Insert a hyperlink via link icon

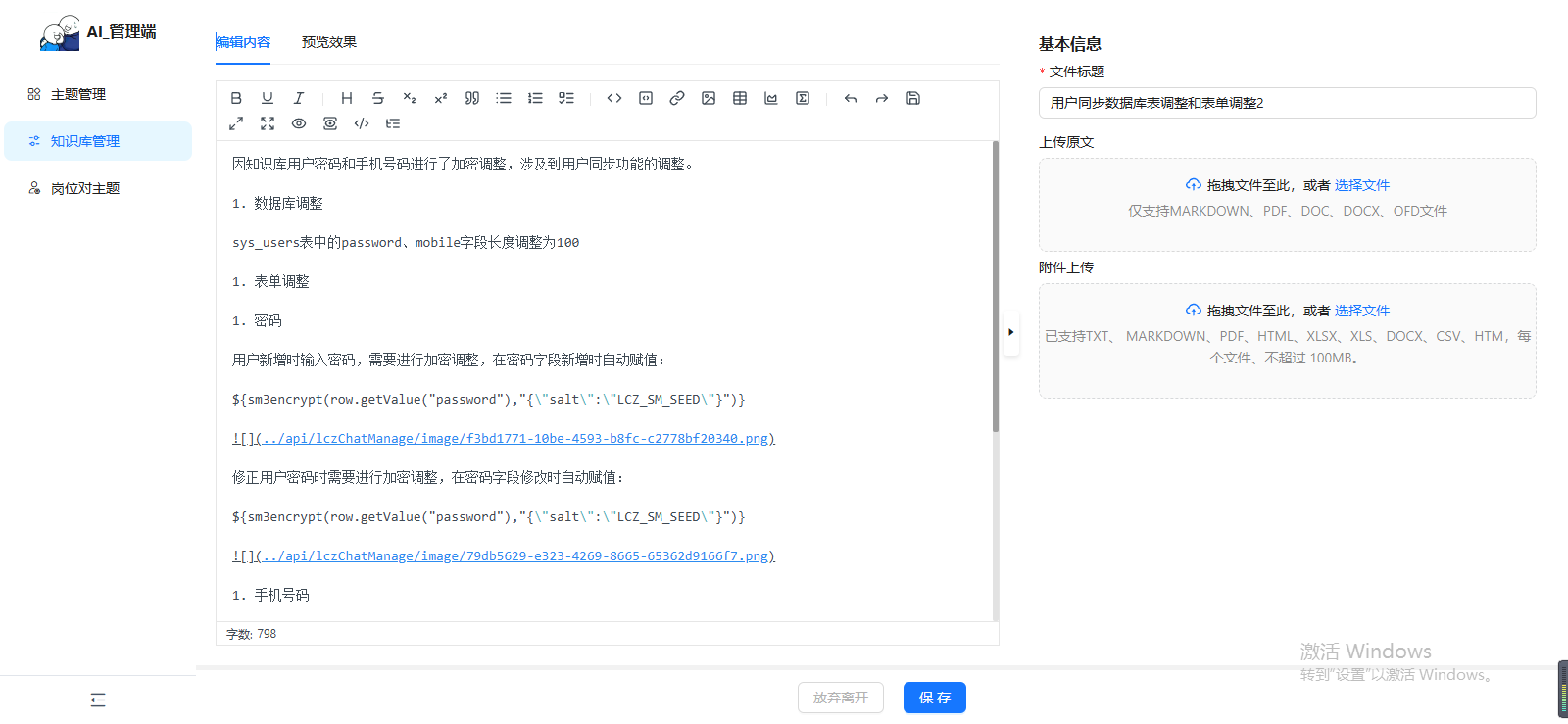(x=677, y=98)
